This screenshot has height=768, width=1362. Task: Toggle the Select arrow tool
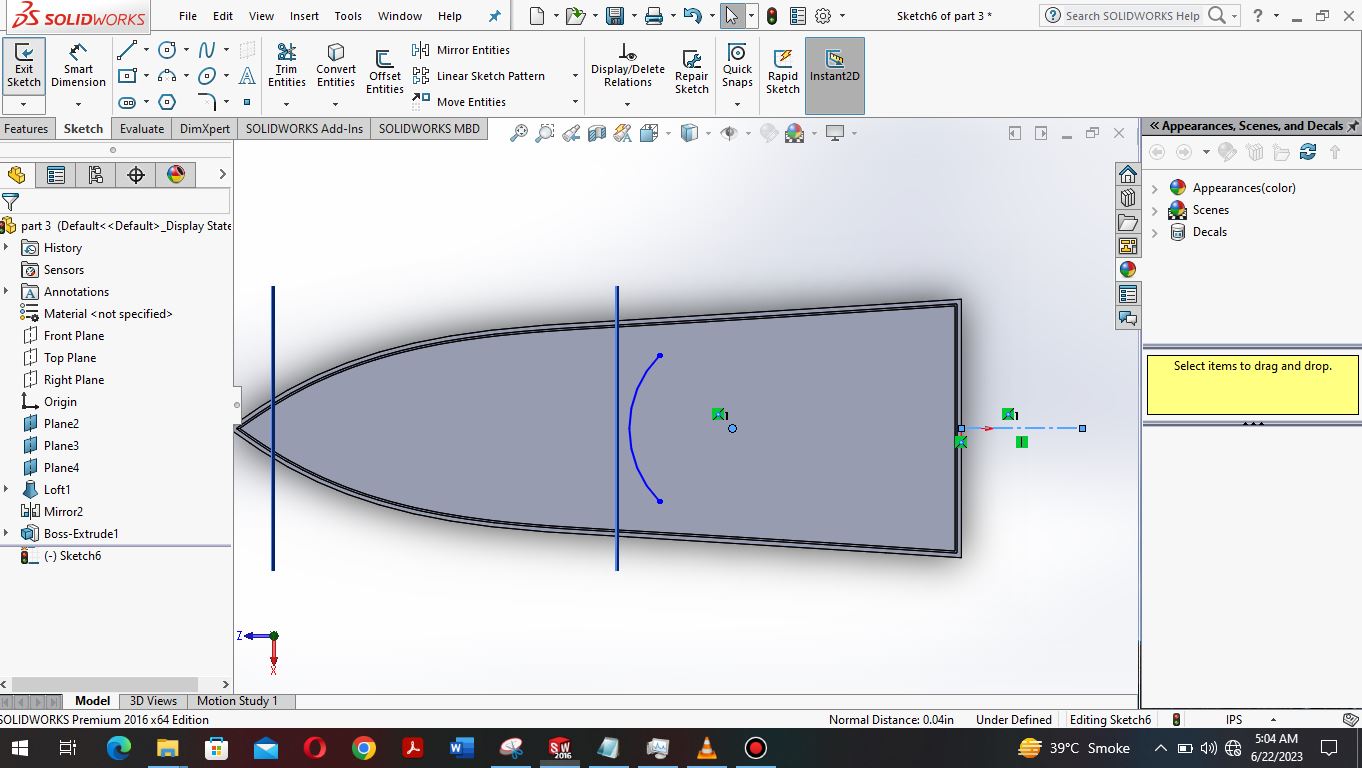pos(732,16)
